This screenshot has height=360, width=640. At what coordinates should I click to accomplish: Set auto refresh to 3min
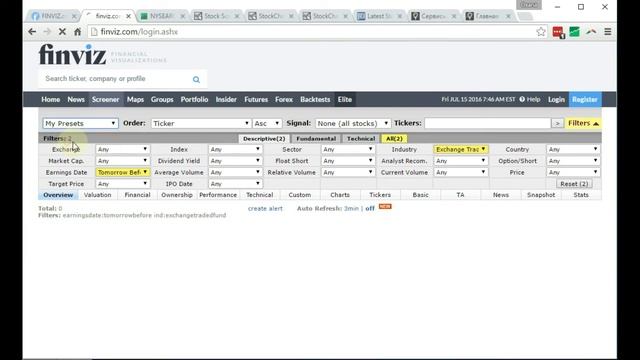click(351, 209)
